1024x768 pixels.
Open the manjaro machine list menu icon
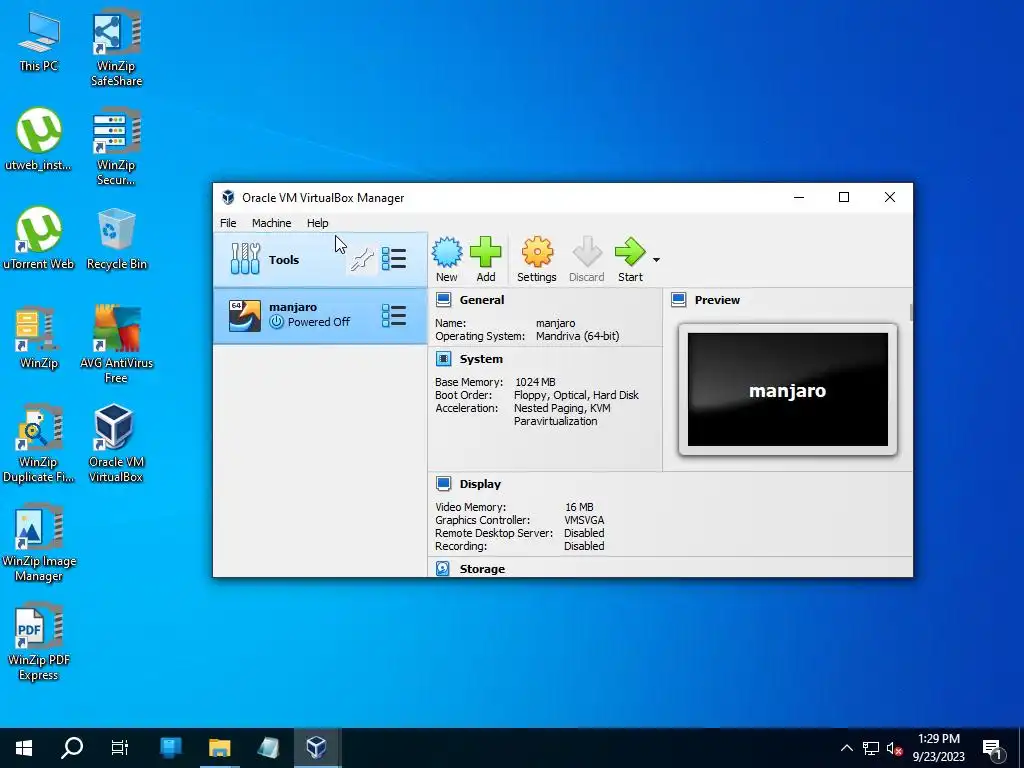click(394, 316)
